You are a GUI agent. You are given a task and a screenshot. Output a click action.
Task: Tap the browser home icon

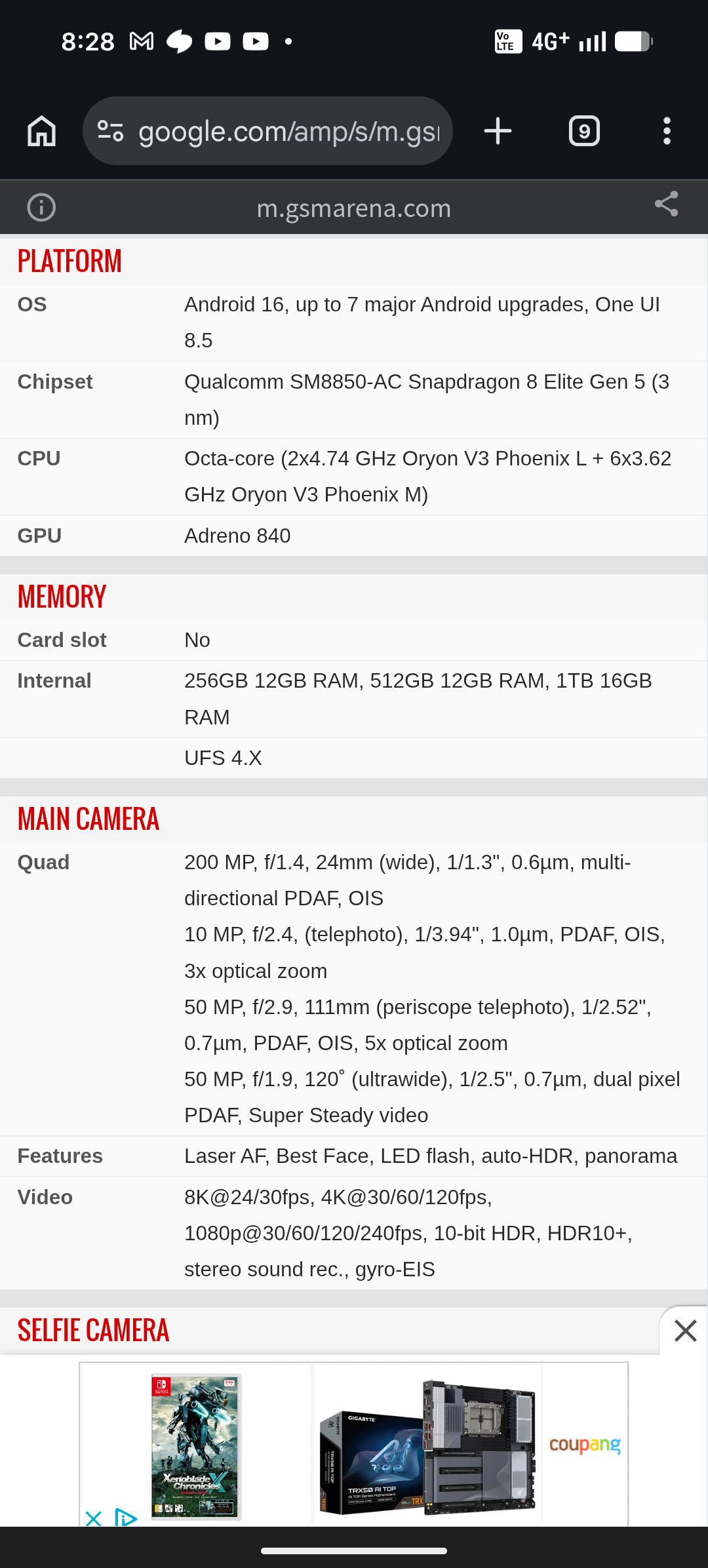pos(42,131)
